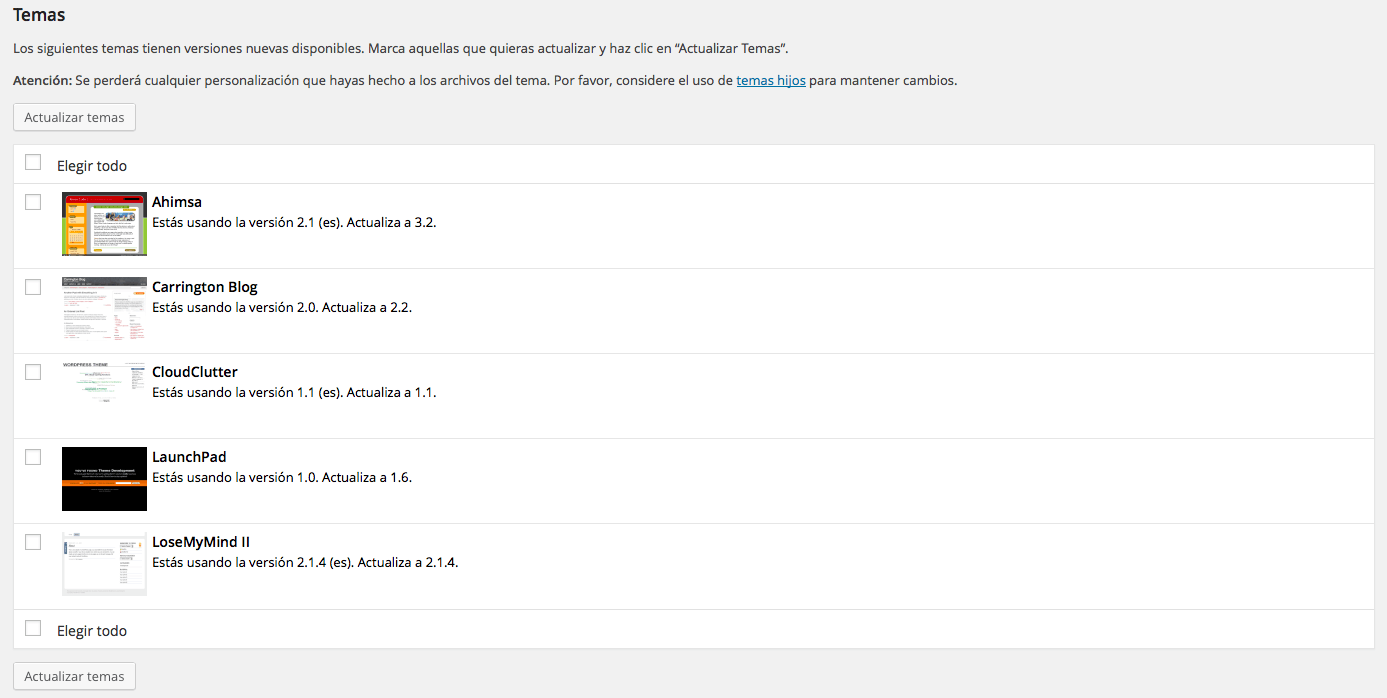Check the top "Elegir todo" checkbox
Image resolution: width=1387 pixels, height=698 pixels.
(33, 162)
